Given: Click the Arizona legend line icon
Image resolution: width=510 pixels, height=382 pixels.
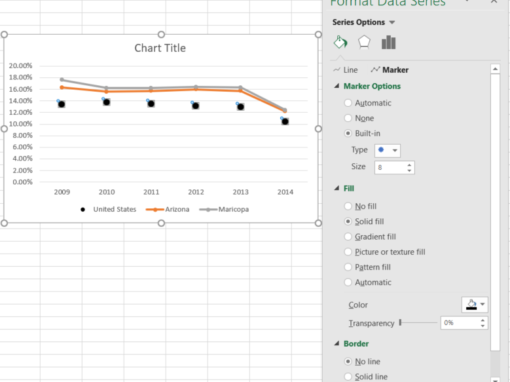Looking at the screenshot, I should tap(155, 209).
